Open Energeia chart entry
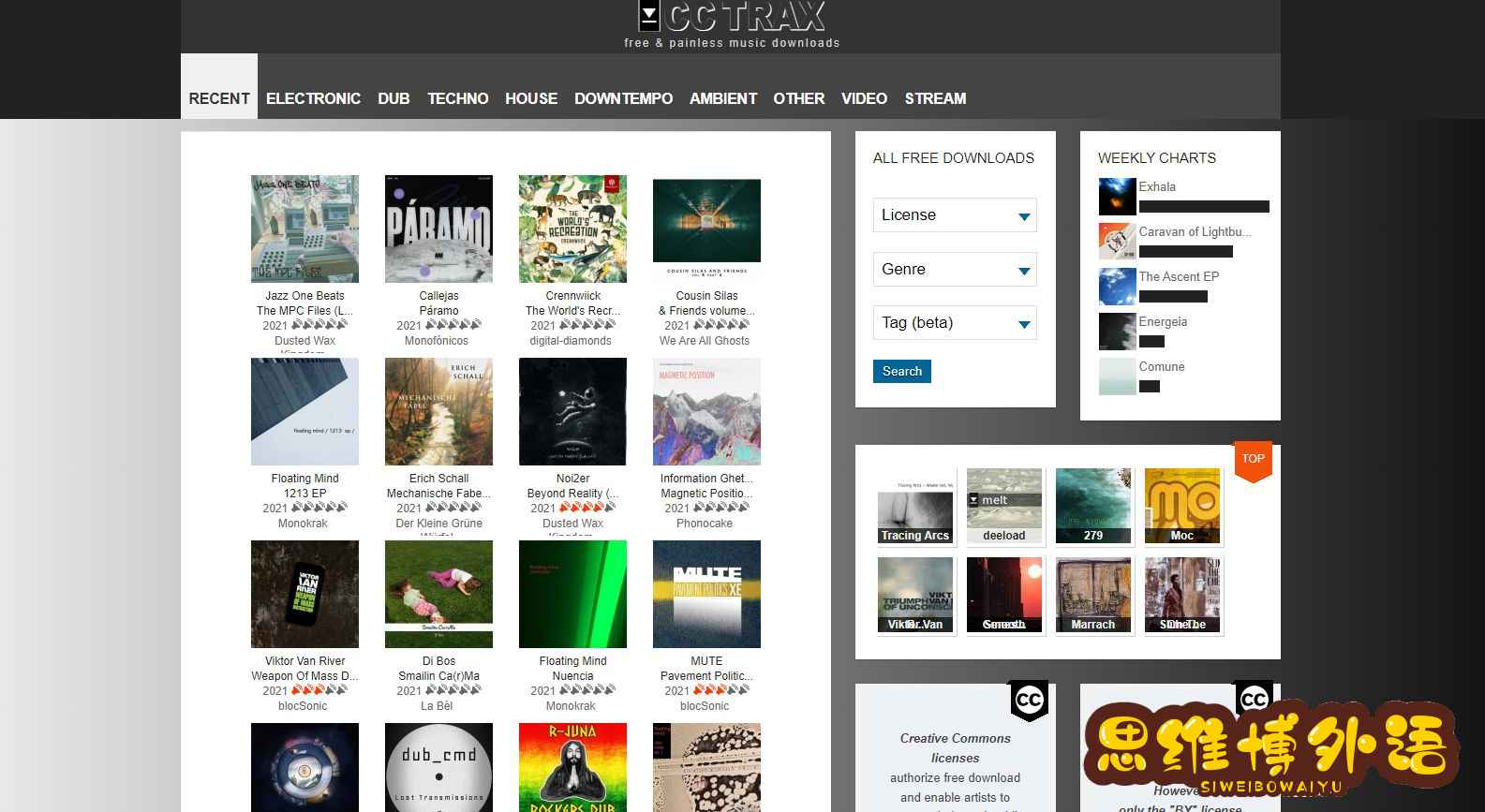The height and width of the screenshot is (812, 1485). 1163,322
